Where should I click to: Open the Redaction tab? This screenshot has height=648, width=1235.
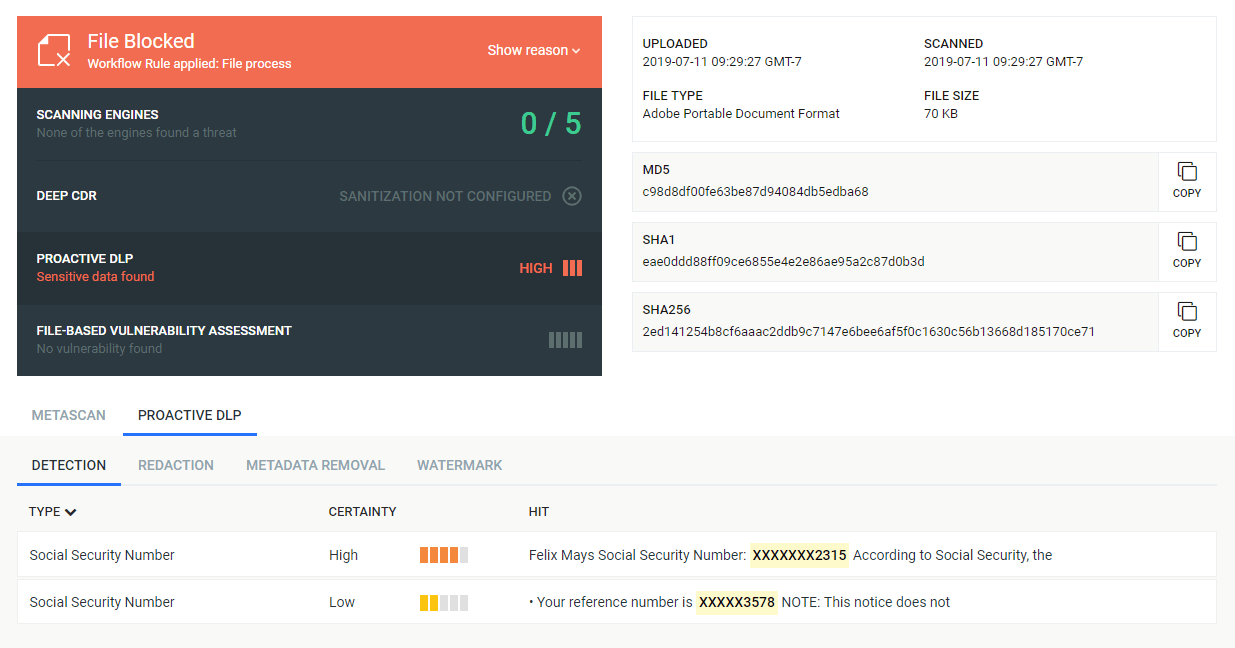(176, 465)
